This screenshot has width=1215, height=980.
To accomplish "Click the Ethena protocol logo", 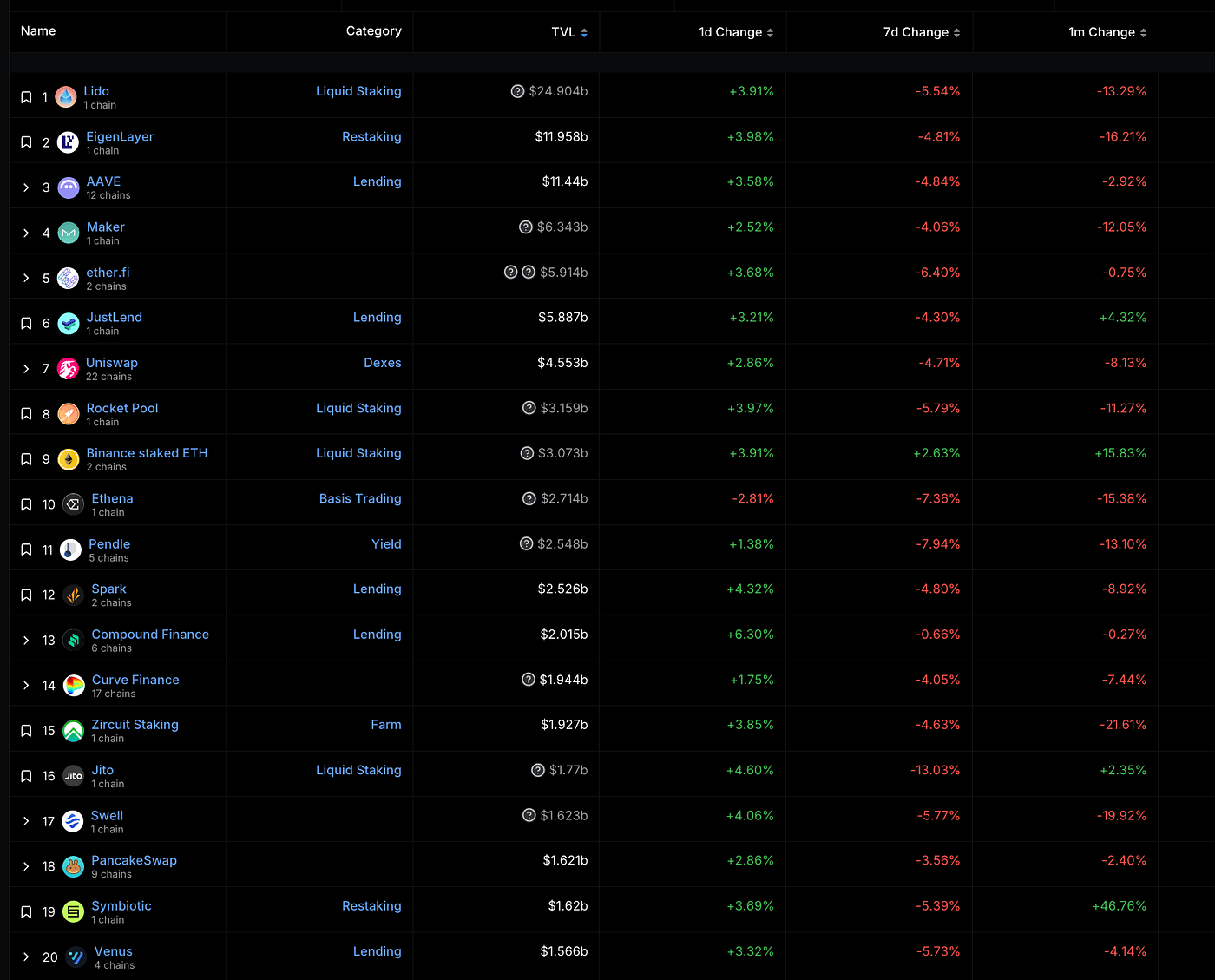I will pyautogui.click(x=73, y=504).
